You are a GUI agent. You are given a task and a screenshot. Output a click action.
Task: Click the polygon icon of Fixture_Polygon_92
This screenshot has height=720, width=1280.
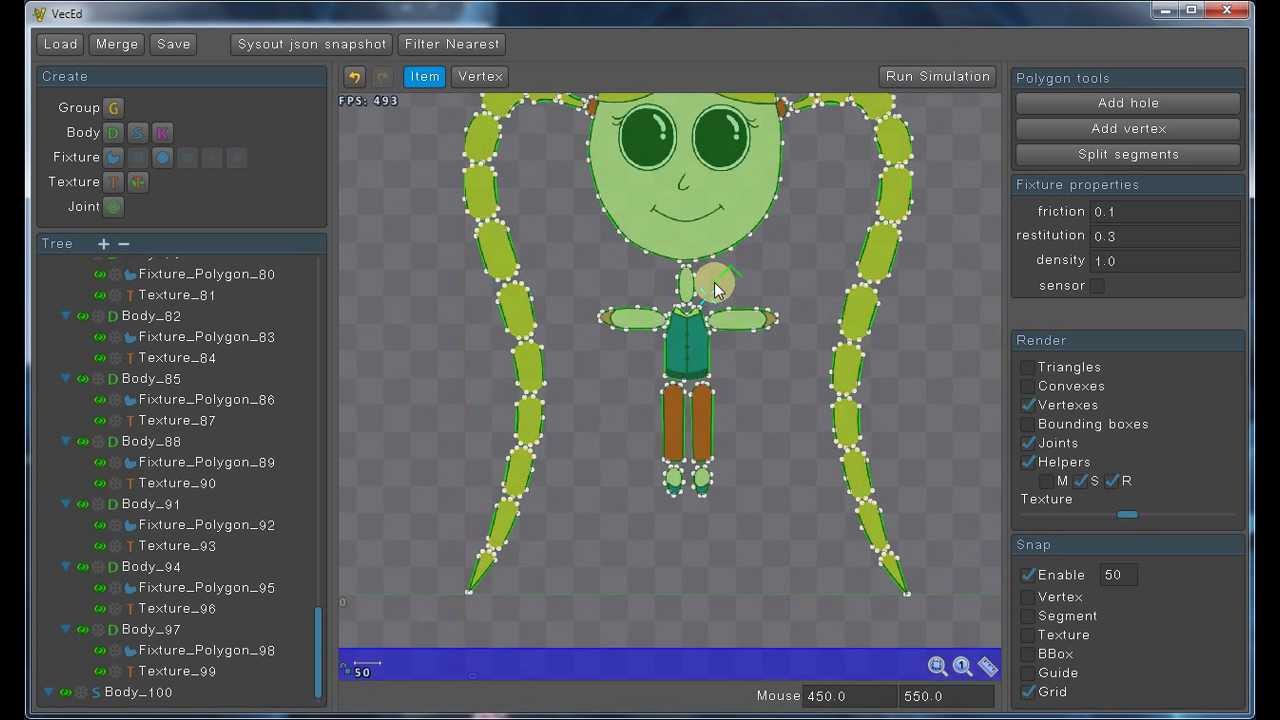pos(130,525)
